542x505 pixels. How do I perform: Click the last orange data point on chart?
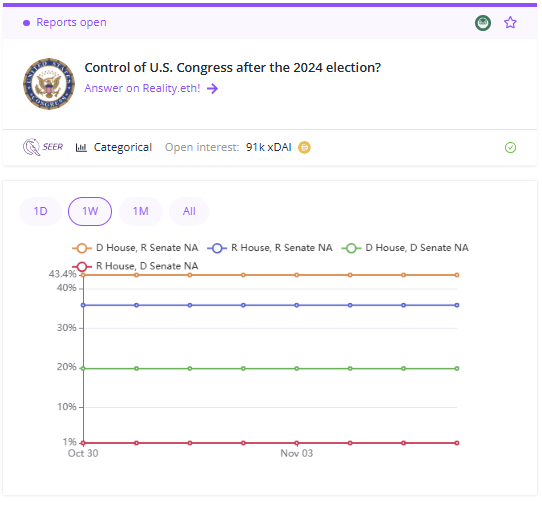point(457,275)
